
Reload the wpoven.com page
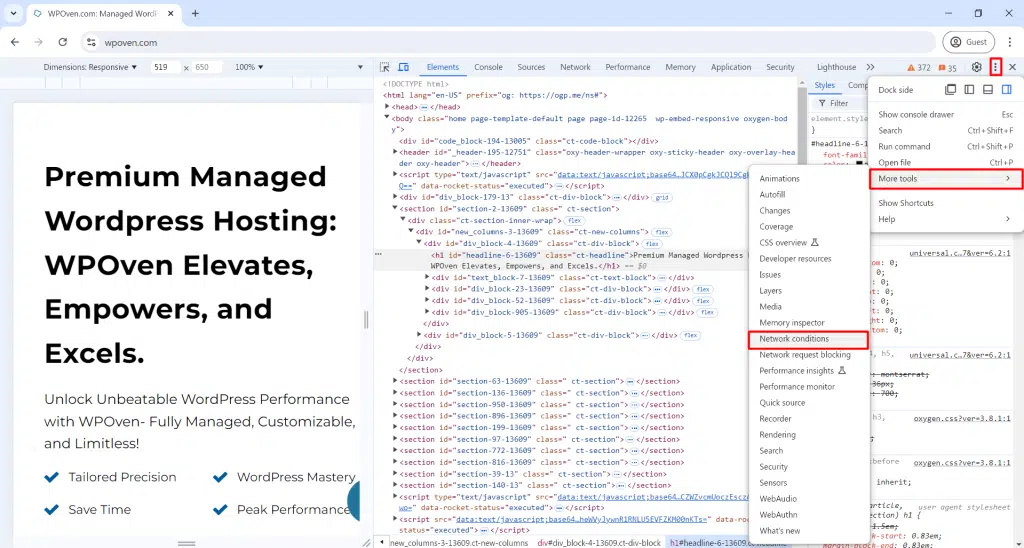tap(63, 42)
